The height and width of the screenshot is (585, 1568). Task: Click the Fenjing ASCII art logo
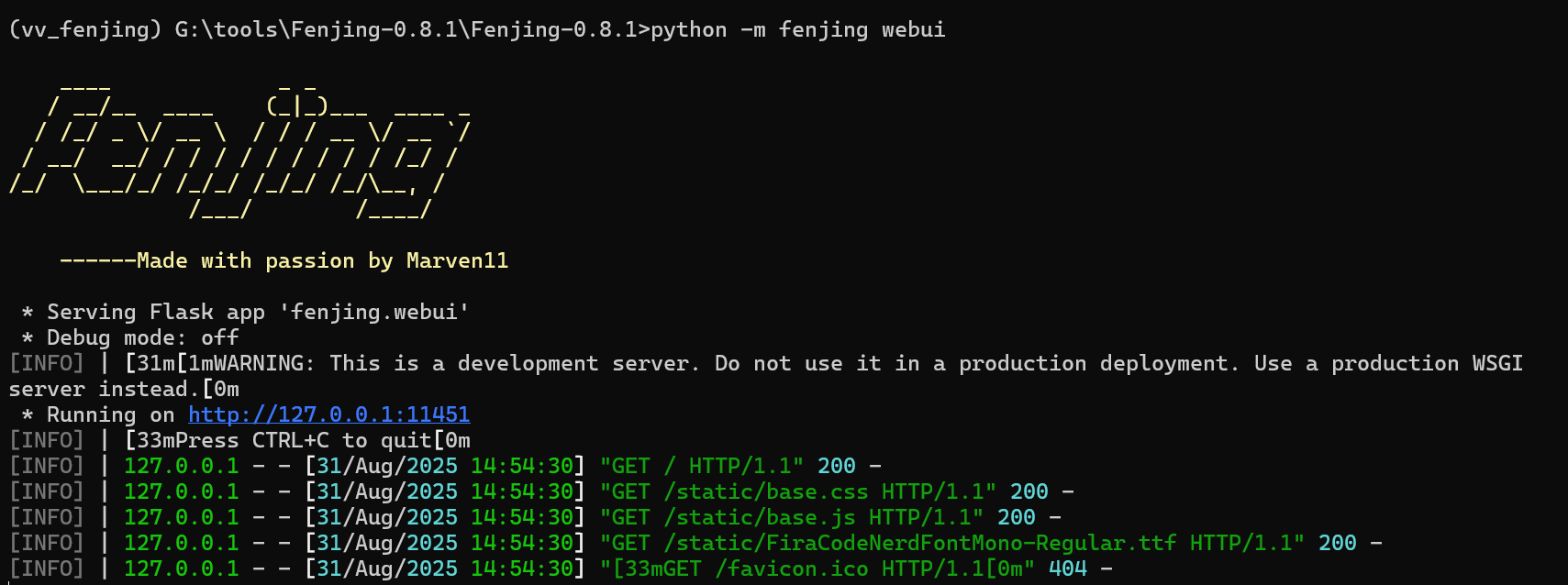pyautogui.click(x=240, y=147)
